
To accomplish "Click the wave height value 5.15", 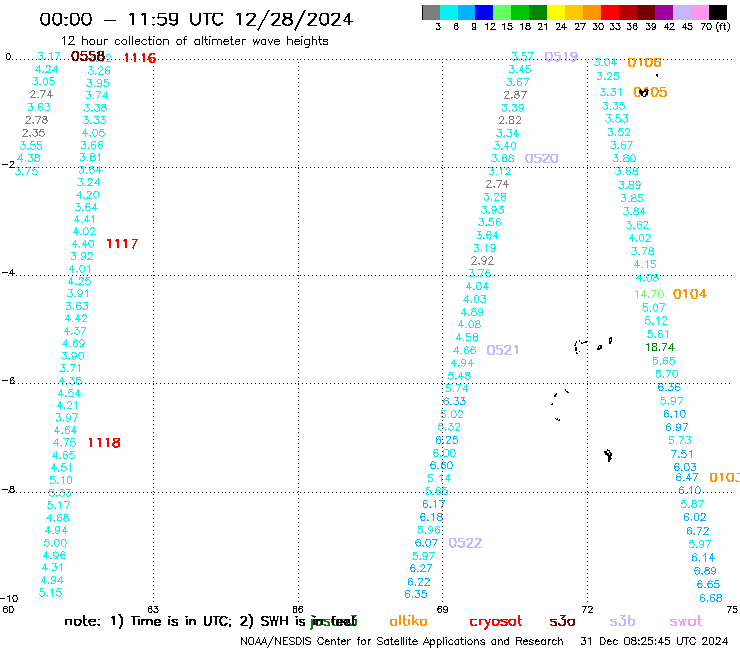I will 50,593.
